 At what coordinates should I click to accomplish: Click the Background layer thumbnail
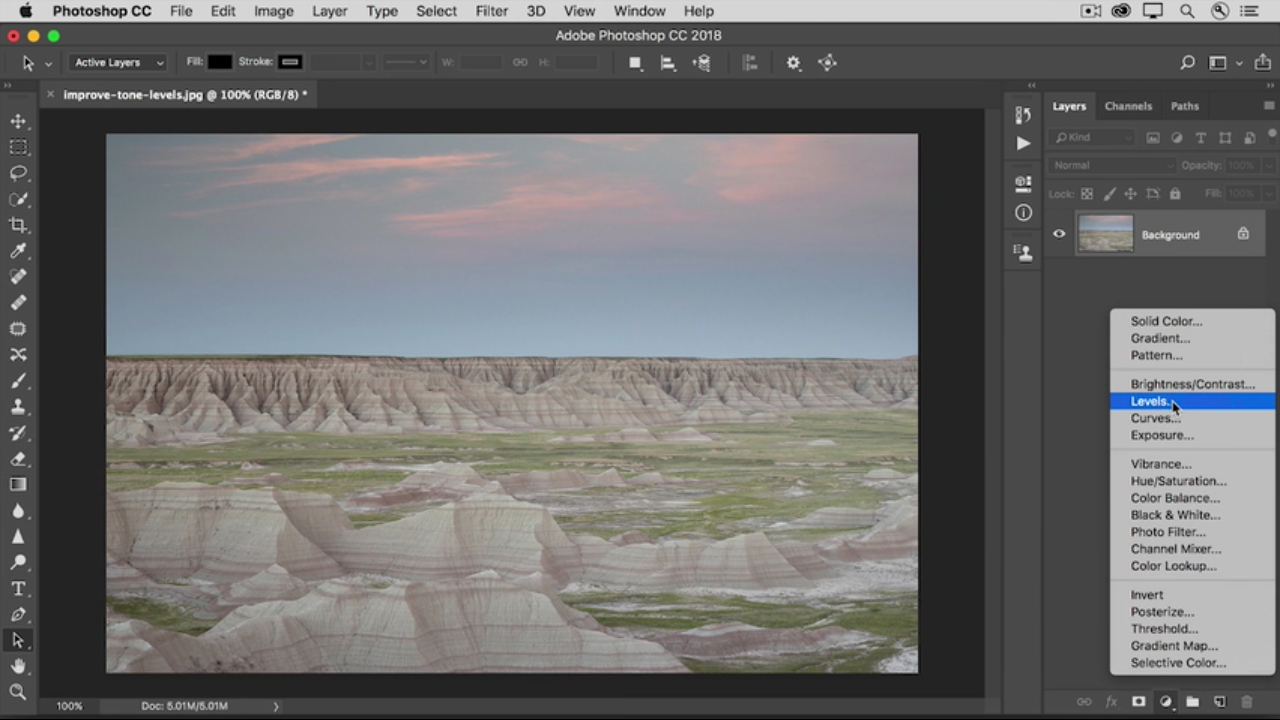point(1105,234)
